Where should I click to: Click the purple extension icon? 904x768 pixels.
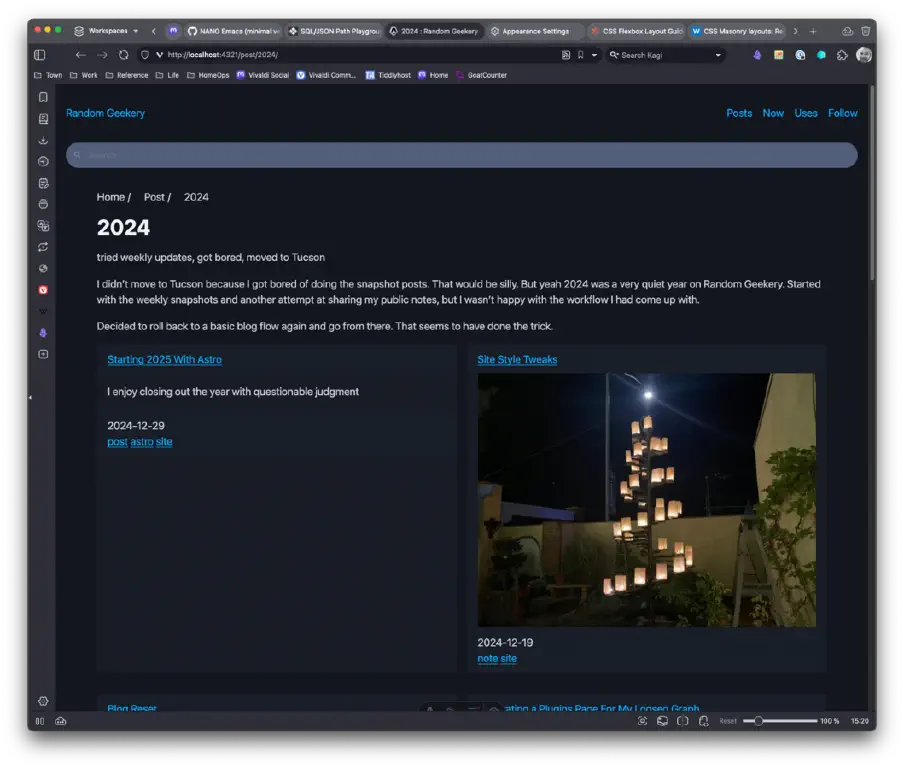(x=757, y=55)
